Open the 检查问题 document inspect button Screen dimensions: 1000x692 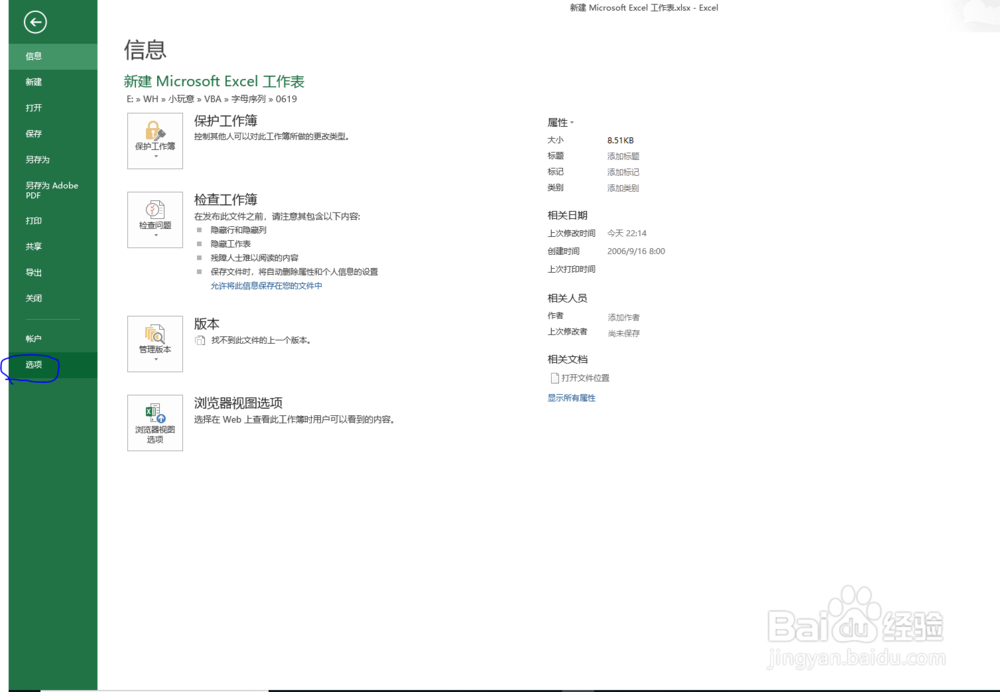[155, 220]
